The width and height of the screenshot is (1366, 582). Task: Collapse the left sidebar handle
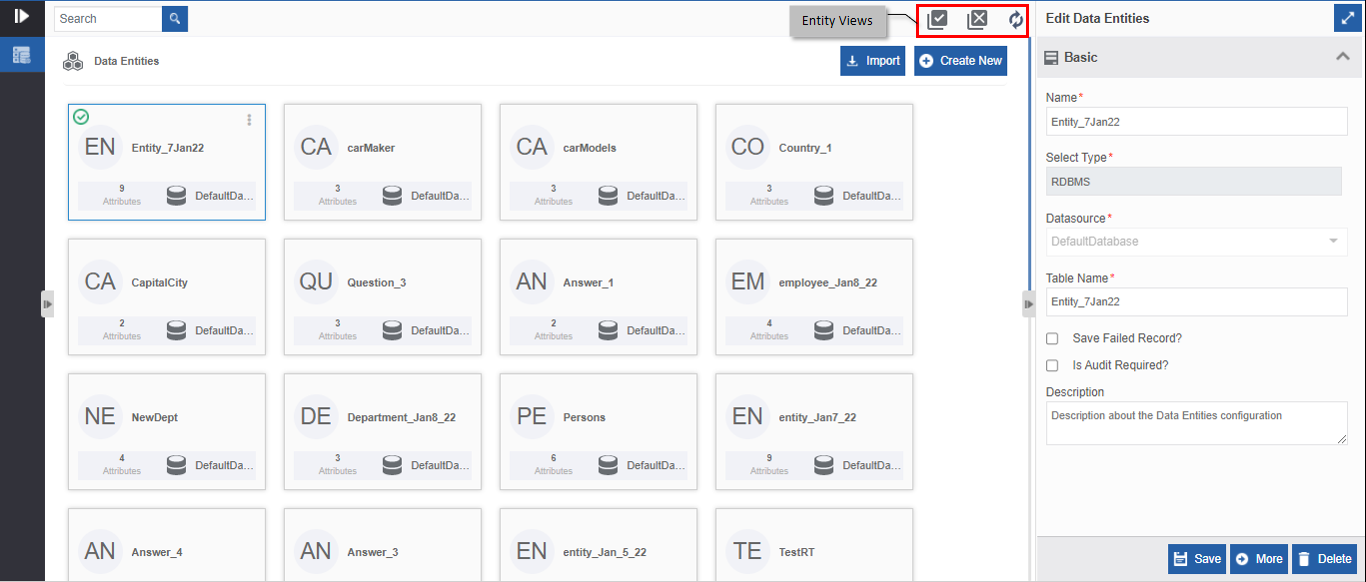[x=47, y=304]
